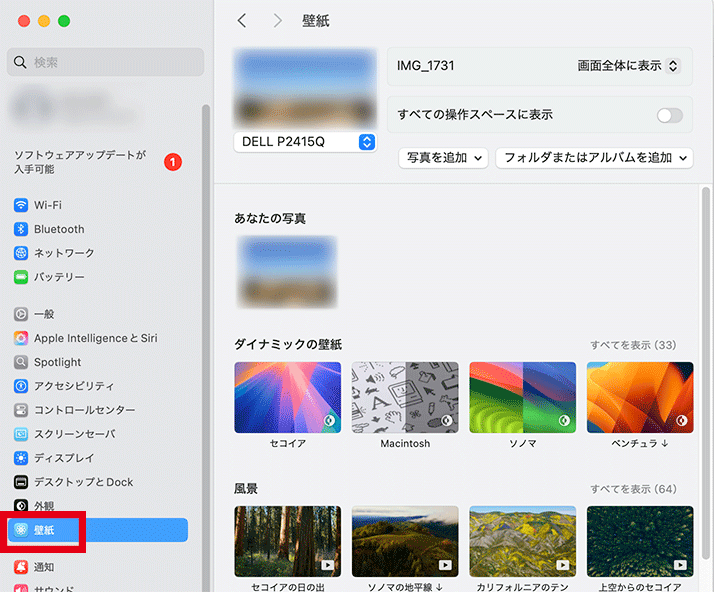
Task: Open アクセシビリティ icon in sidebar
Action: tap(20, 386)
